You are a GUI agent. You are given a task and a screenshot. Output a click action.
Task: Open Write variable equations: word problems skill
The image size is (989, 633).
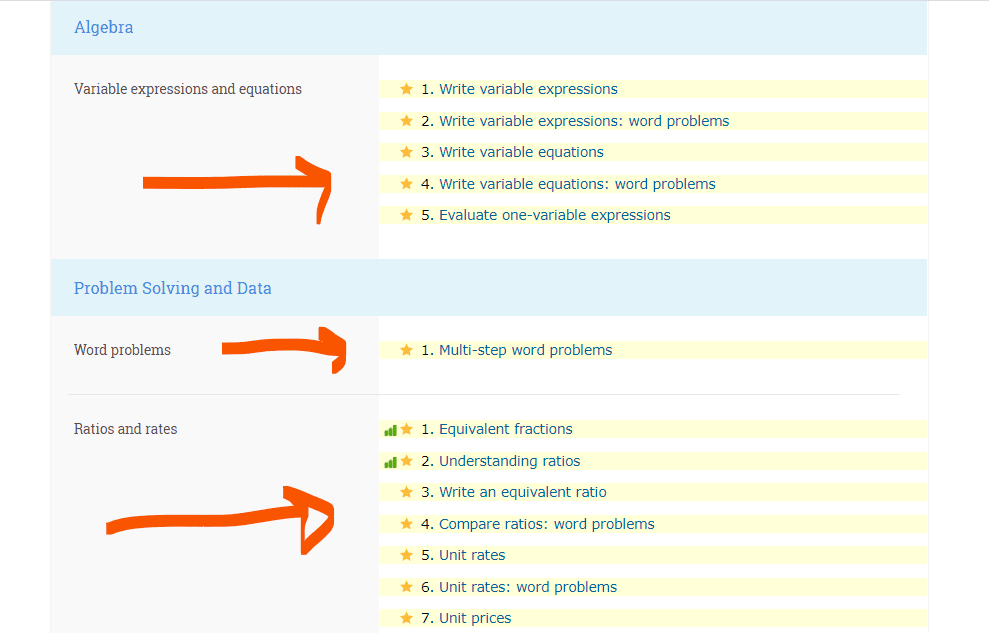(577, 184)
